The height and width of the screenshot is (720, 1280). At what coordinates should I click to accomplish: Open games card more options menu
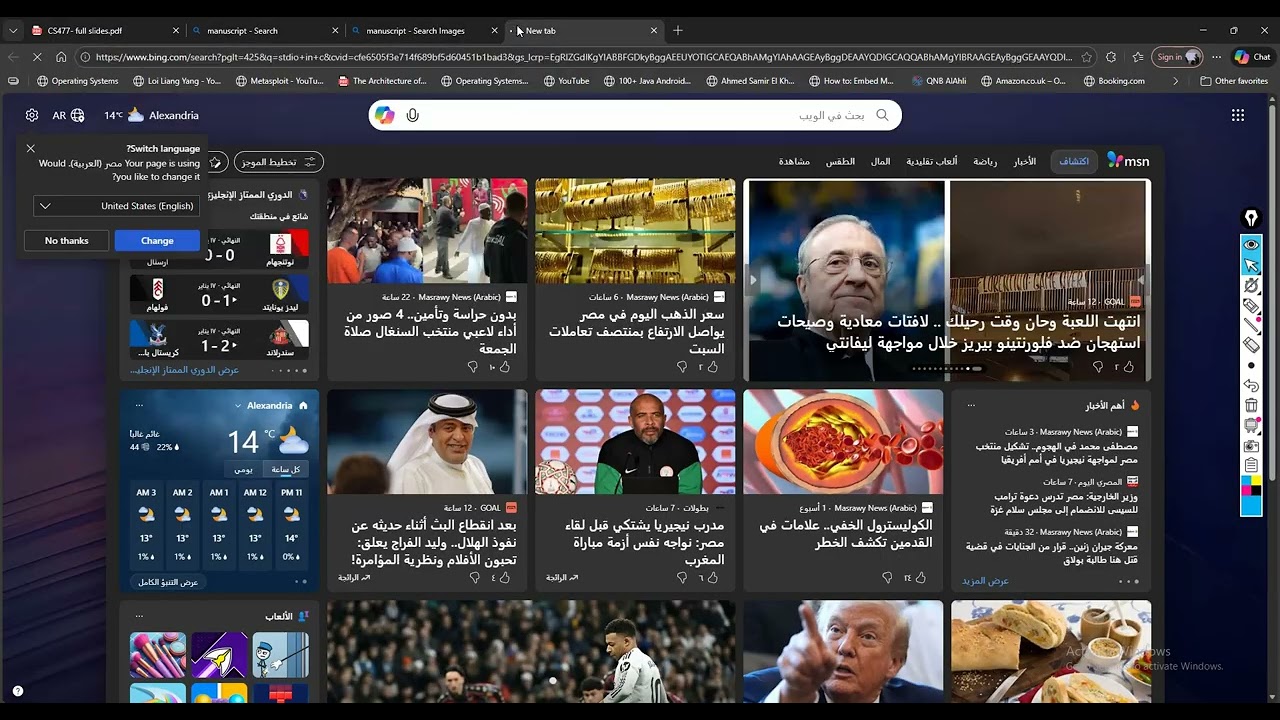coord(139,616)
